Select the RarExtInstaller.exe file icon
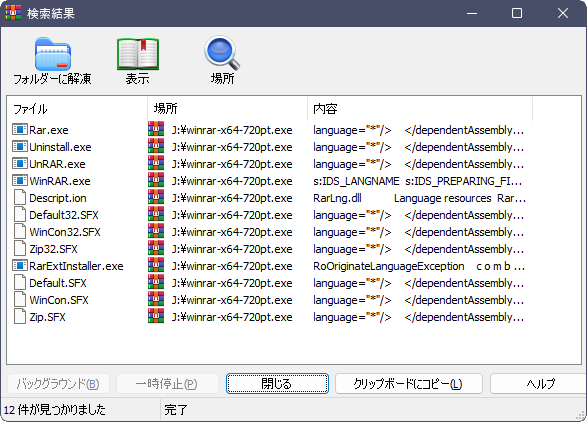The height and width of the screenshot is (422, 587). click(20, 266)
